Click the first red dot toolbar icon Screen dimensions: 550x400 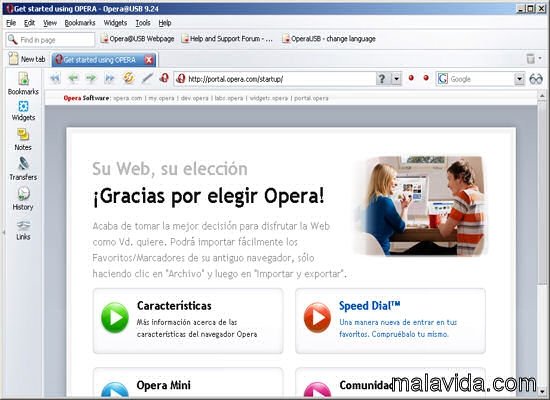click(411, 78)
